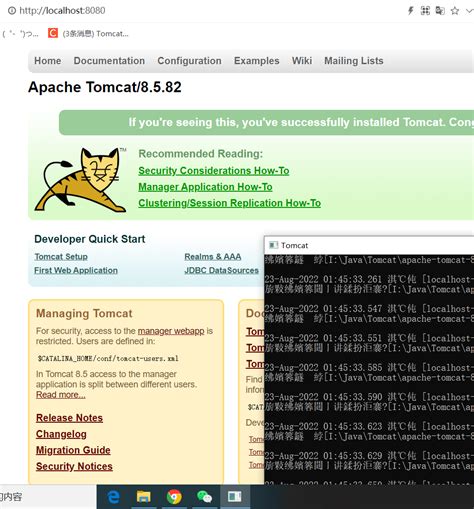Click the Developer Quick Start heading

[90, 239]
